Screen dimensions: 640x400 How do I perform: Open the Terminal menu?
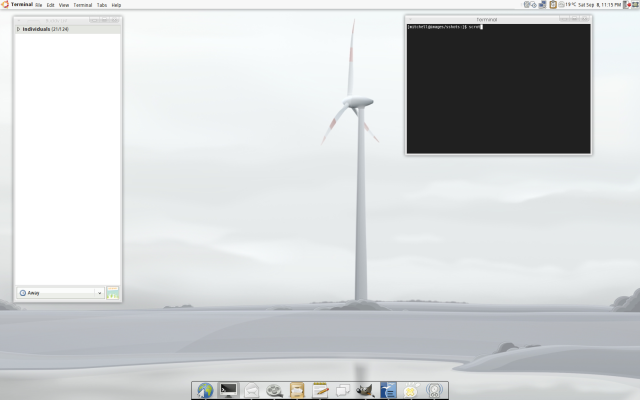[x=83, y=5]
